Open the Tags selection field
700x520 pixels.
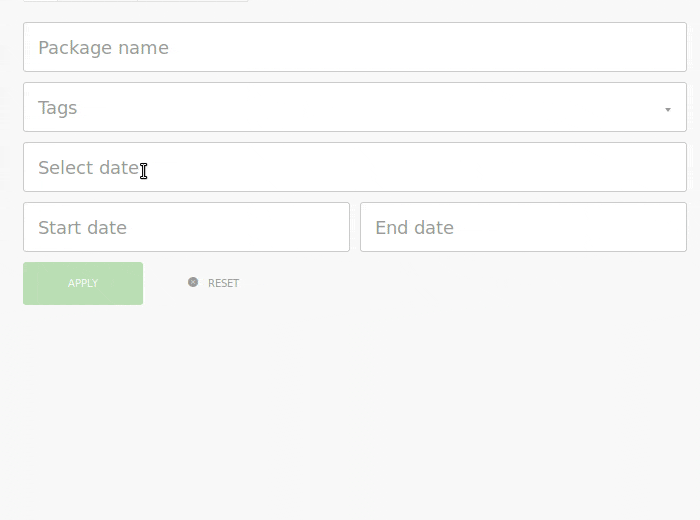(355, 107)
